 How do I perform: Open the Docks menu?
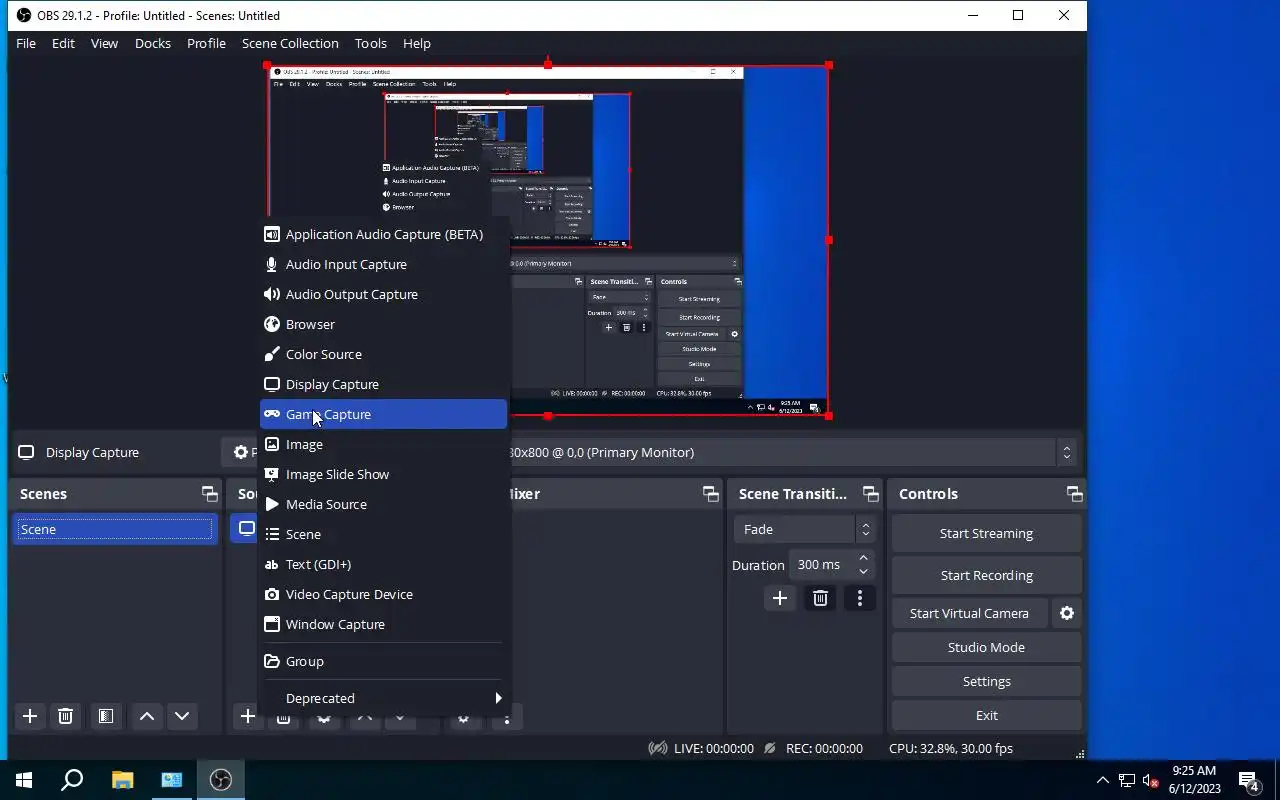(153, 43)
